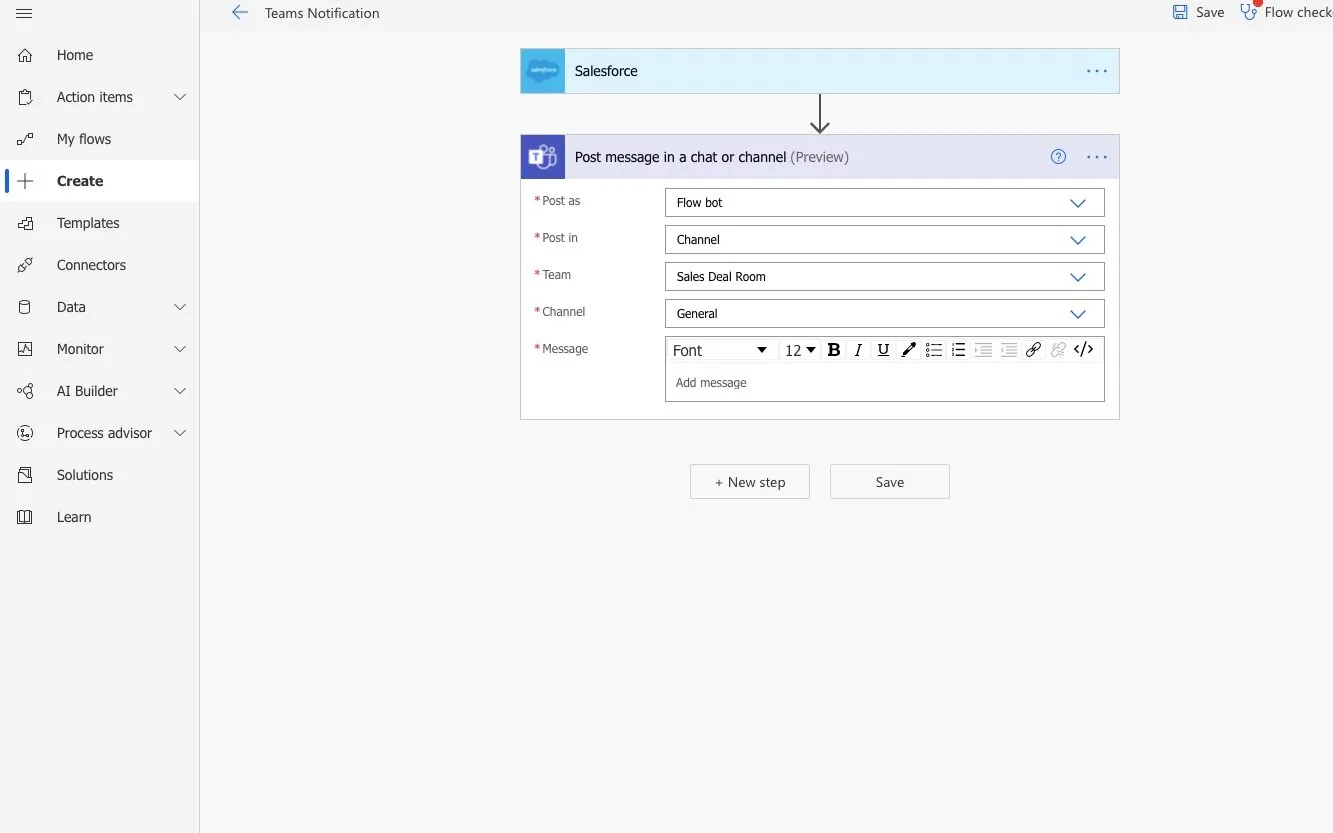Click the Save button below the flow
Viewport: 1333px width, 833px height.
[x=890, y=482]
